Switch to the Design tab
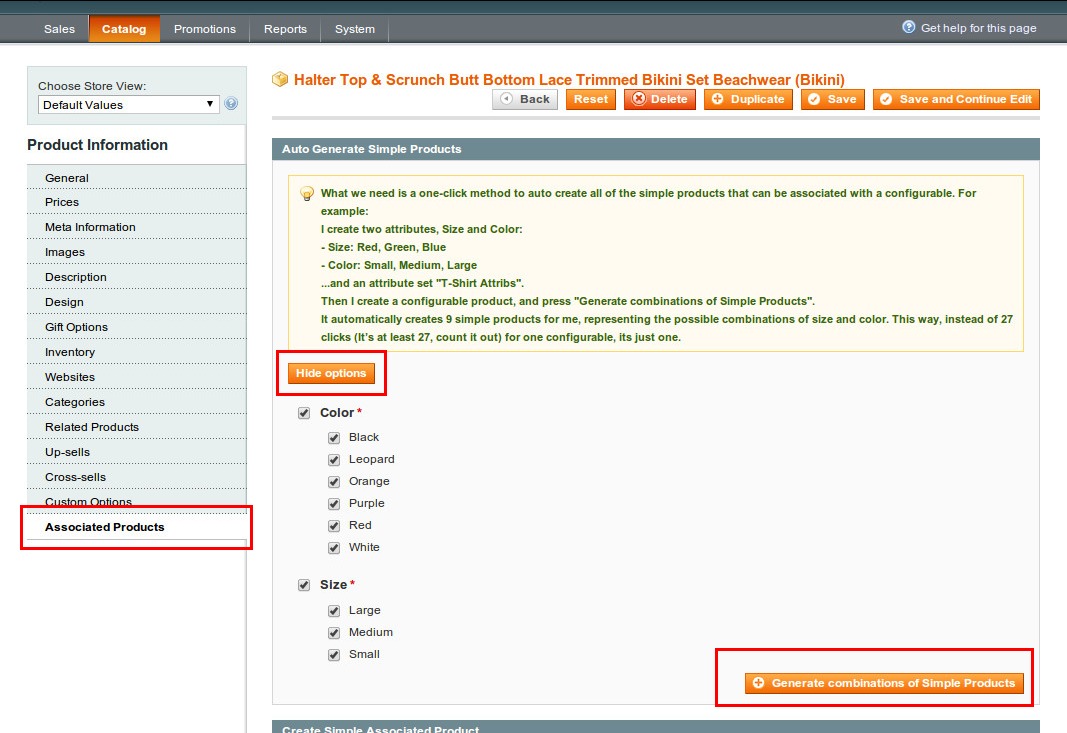Image resolution: width=1067 pixels, height=733 pixels. 137,302
